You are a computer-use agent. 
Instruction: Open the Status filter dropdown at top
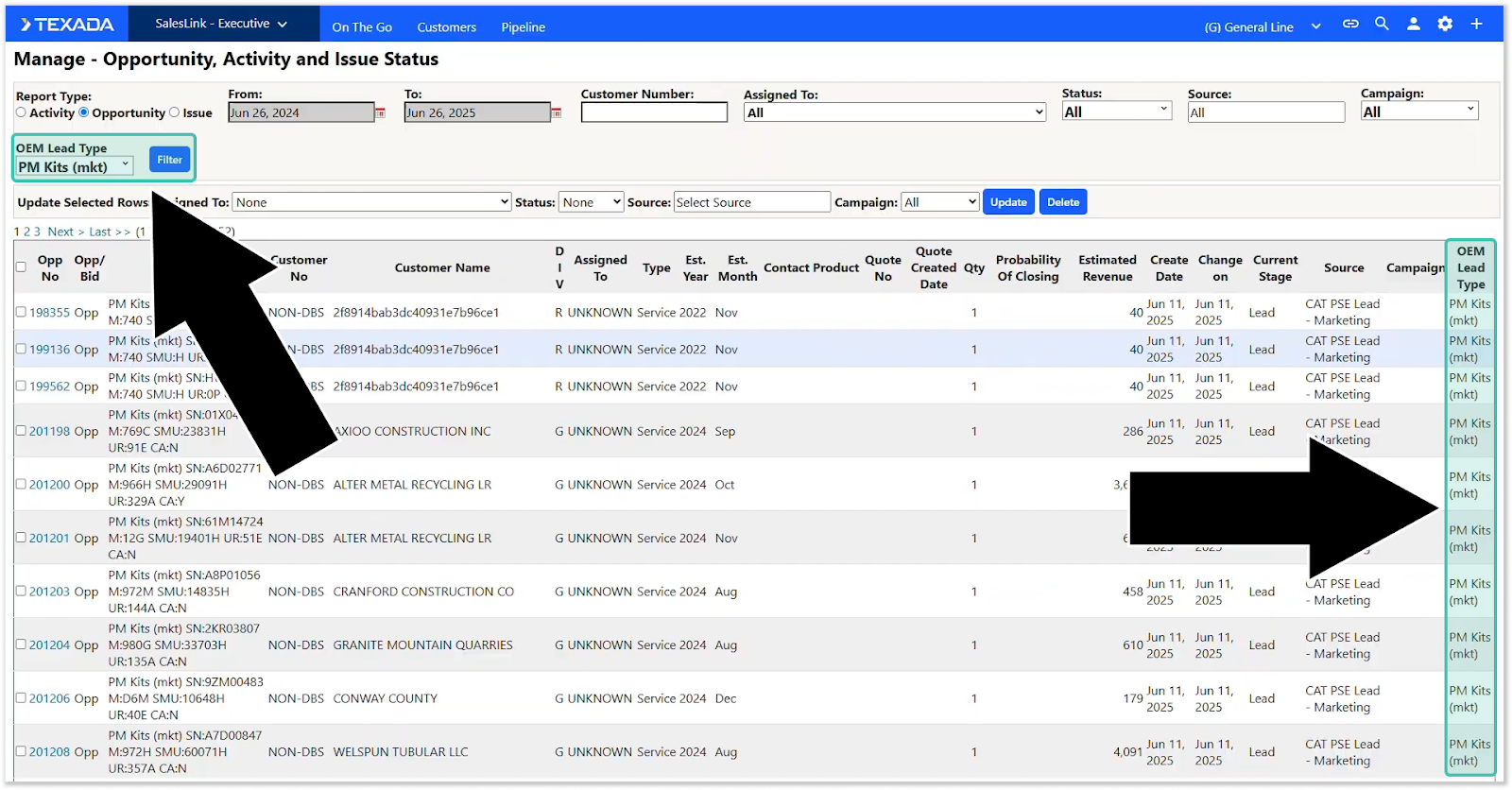1116,111
